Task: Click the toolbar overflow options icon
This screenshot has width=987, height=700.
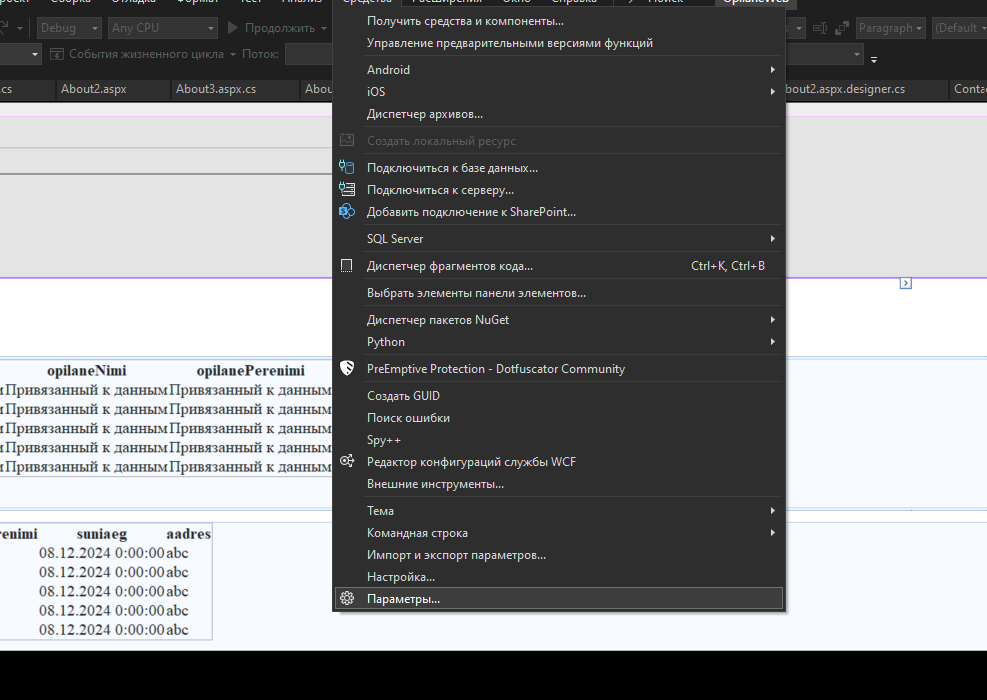Action: (x=874, y=60)
